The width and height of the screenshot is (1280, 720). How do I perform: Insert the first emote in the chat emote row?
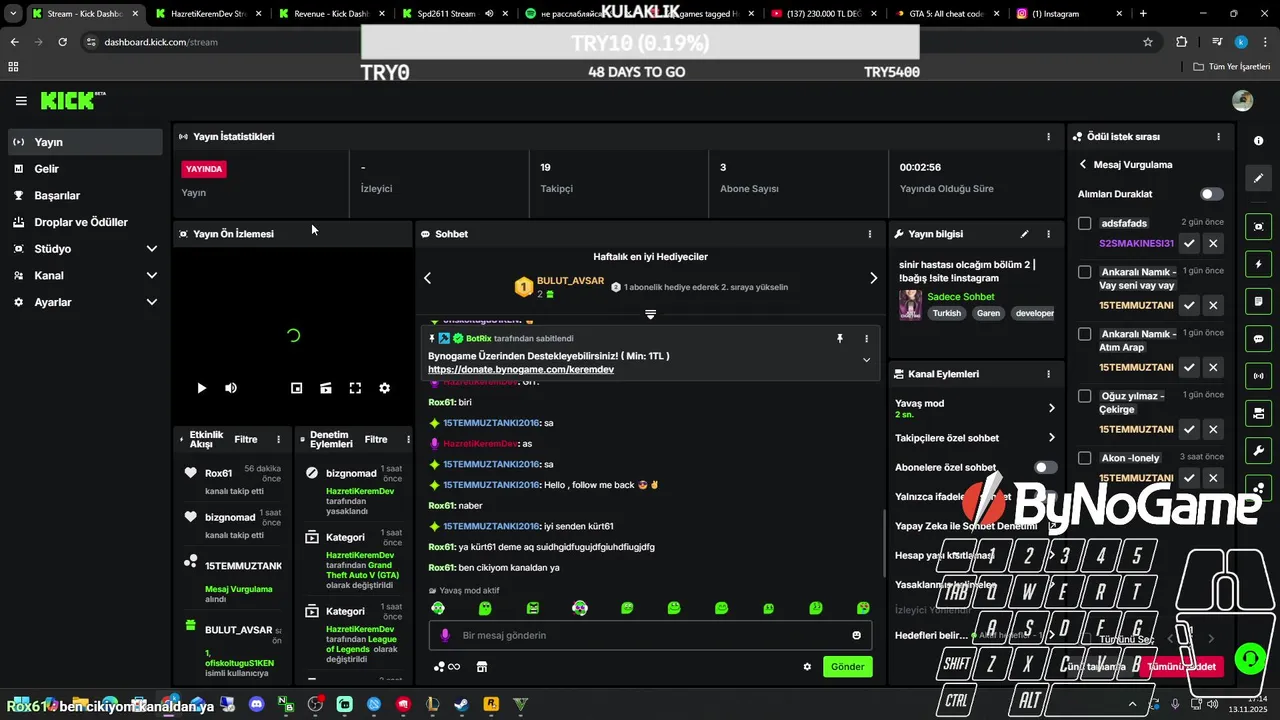pyautogui.click(x=437, y=608)
